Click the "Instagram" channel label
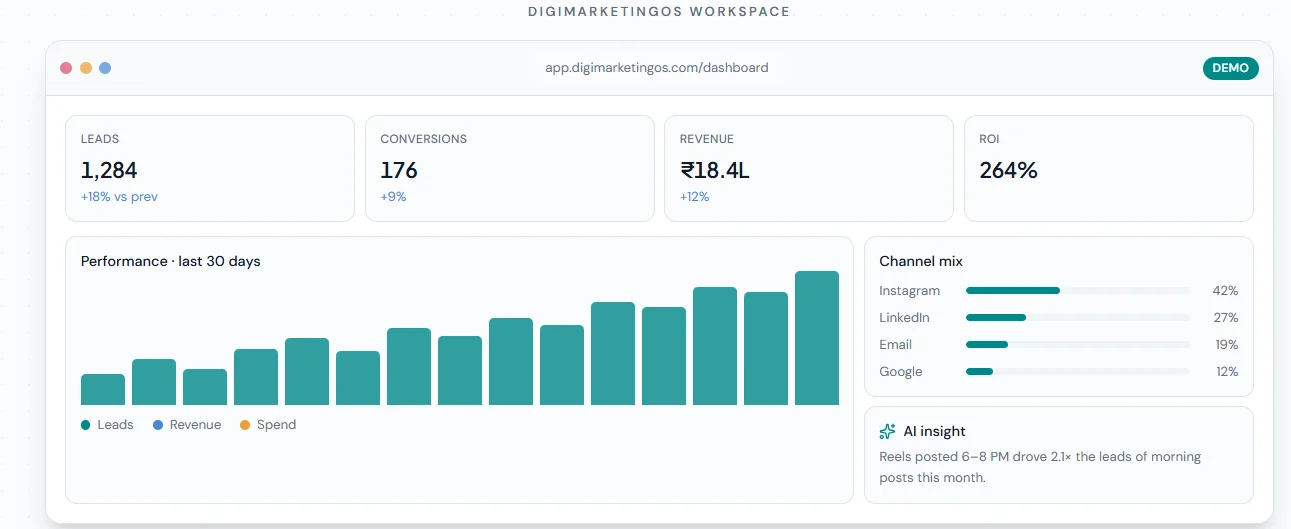1291x529 pixels. pos(910,291)
